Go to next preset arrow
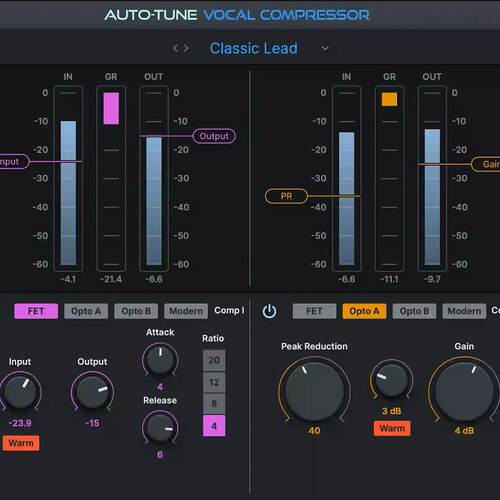Screen dimensions: 500x500 [186, 48]
